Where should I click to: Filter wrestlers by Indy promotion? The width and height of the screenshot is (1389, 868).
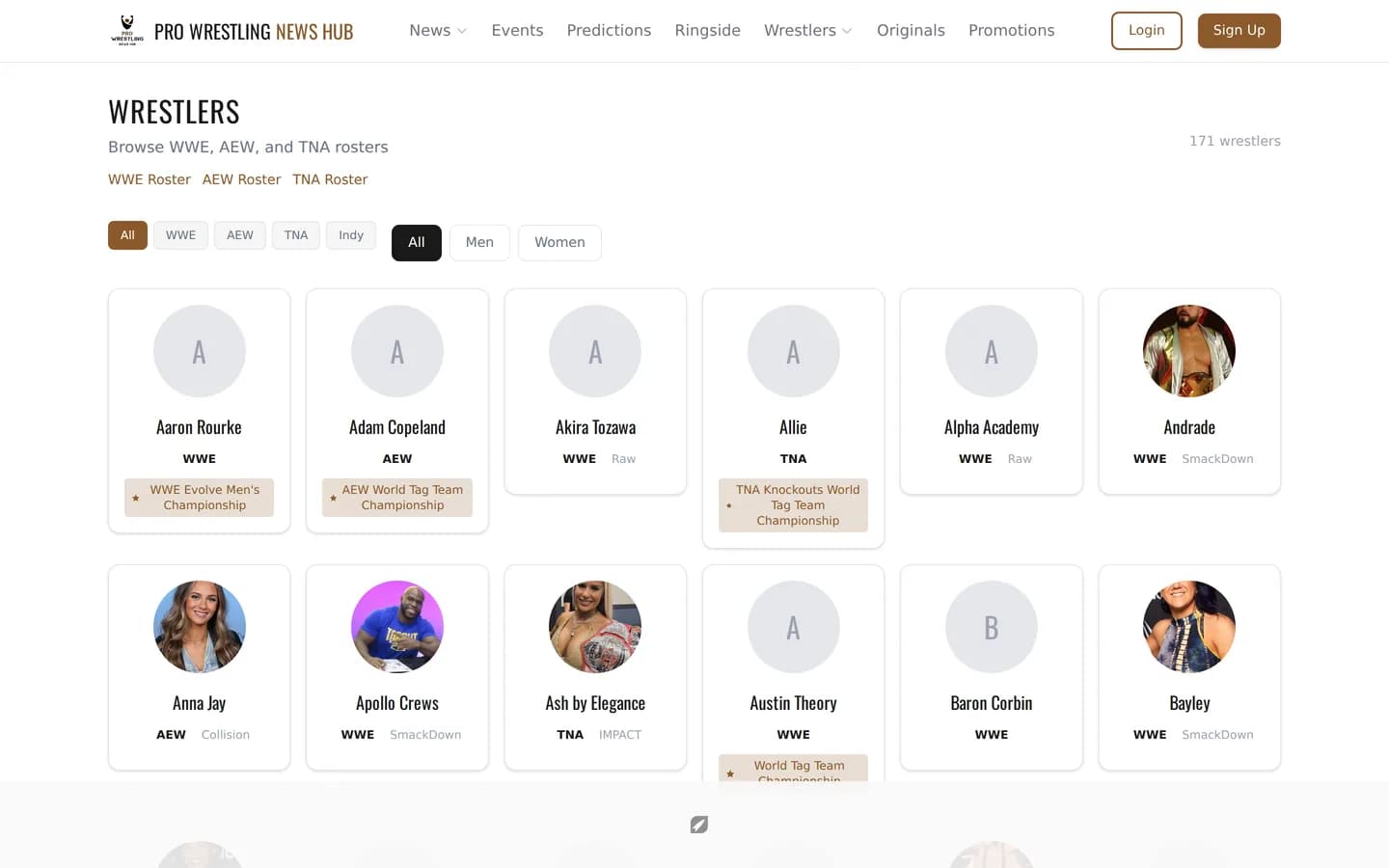[x=351, y=235]
